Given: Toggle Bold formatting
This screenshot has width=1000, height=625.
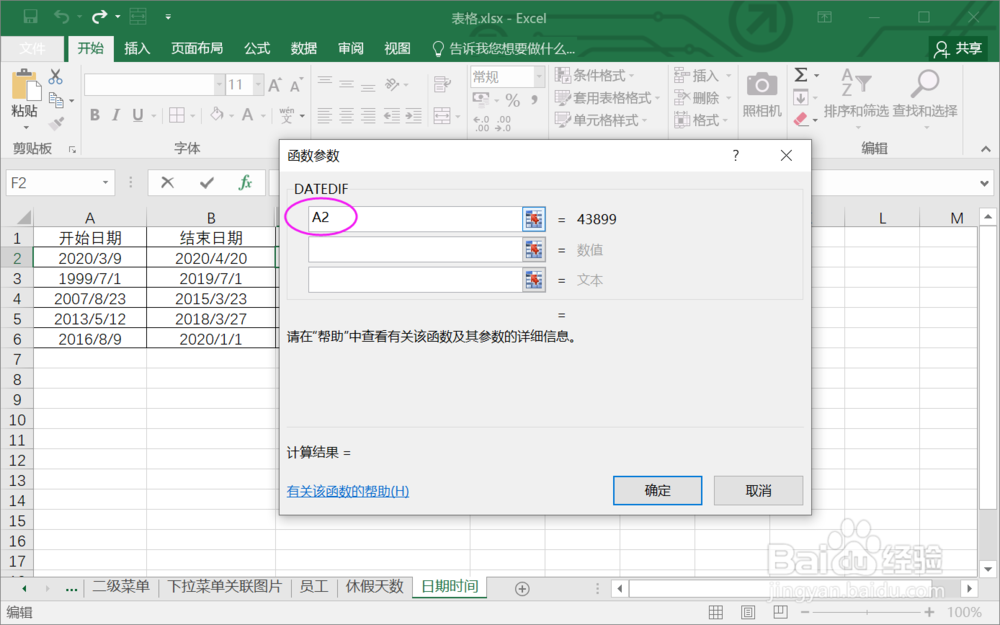Looking at the screenshot, I should [x=94, y=115].
